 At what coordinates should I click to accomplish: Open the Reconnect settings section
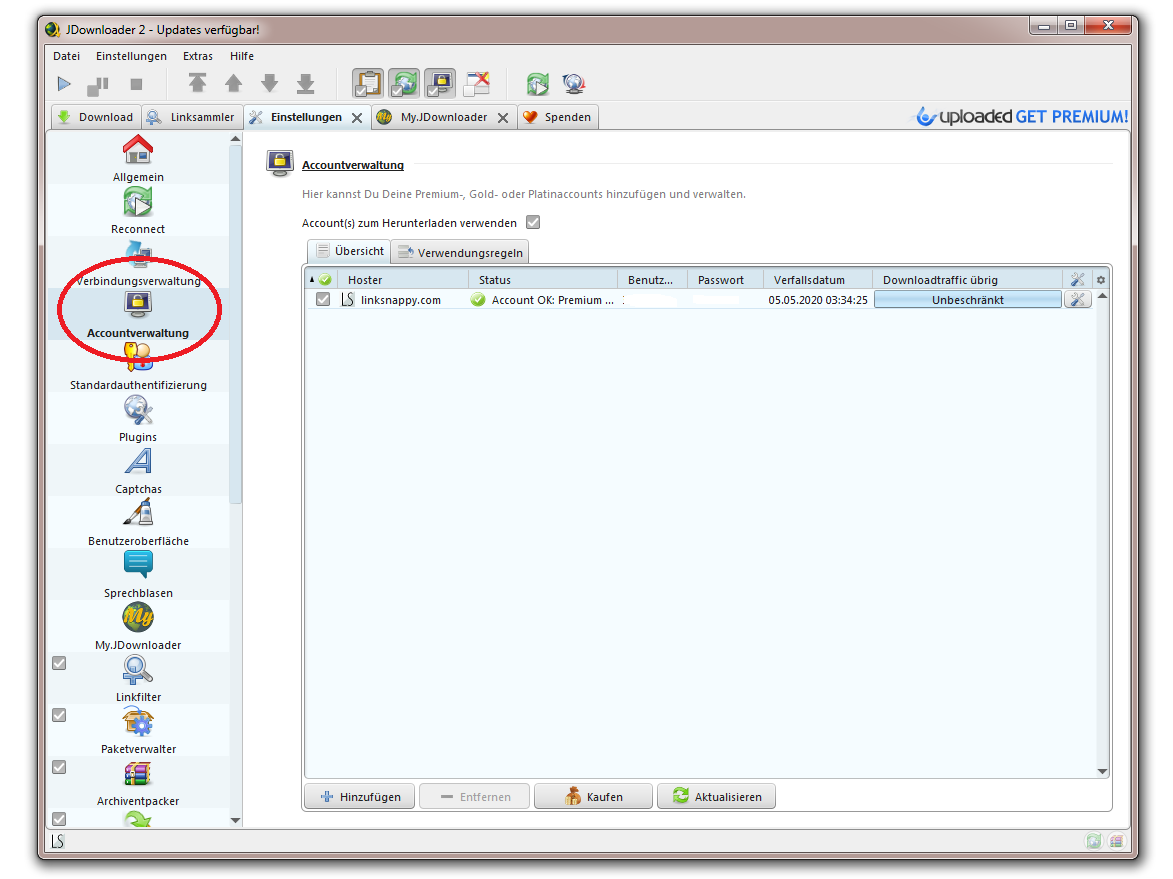tap(138, 210)
